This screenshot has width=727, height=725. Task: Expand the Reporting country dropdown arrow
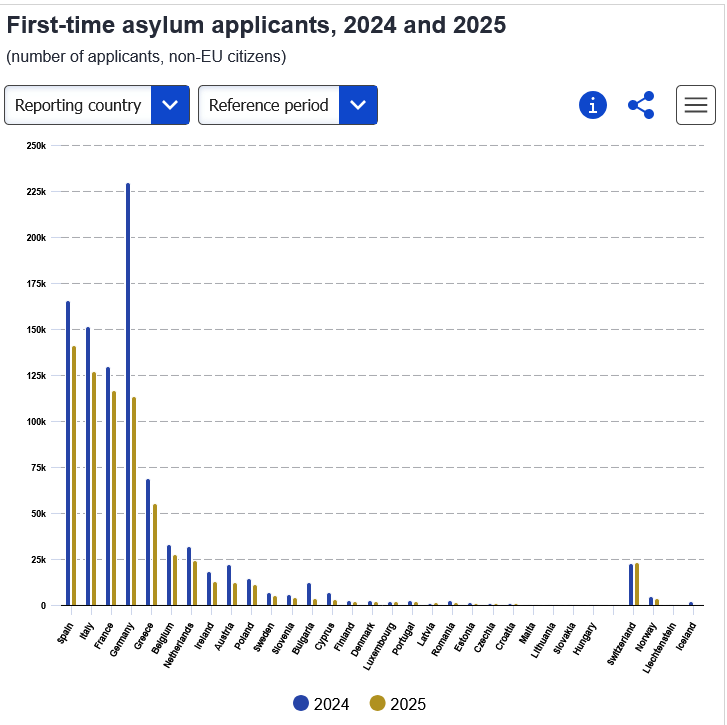click(170, 105)
